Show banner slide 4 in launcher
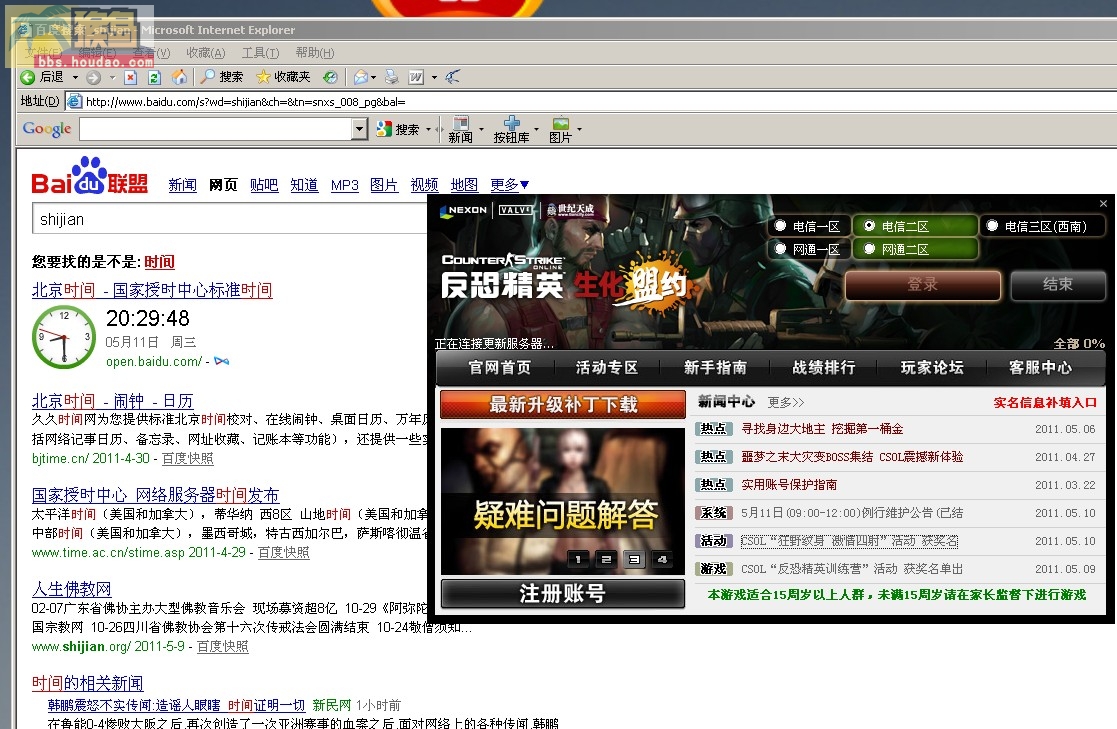Screen dimensions: 1117x729 coord(662,559)
